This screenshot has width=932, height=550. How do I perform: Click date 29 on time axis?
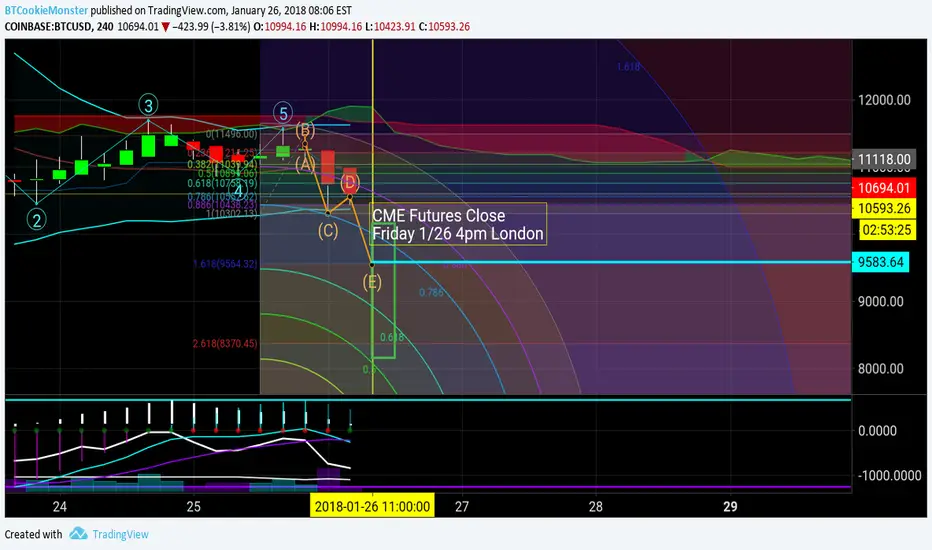[730, 507]
